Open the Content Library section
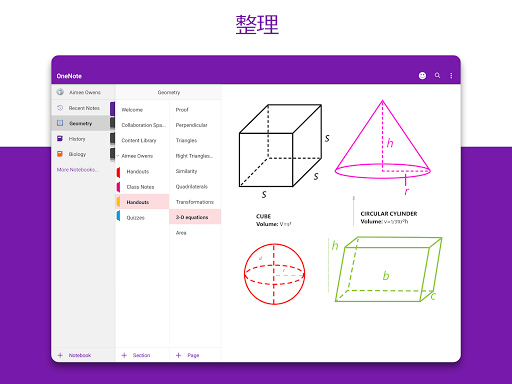The height and width of the screenshot is (384, 512). (139, 140)
